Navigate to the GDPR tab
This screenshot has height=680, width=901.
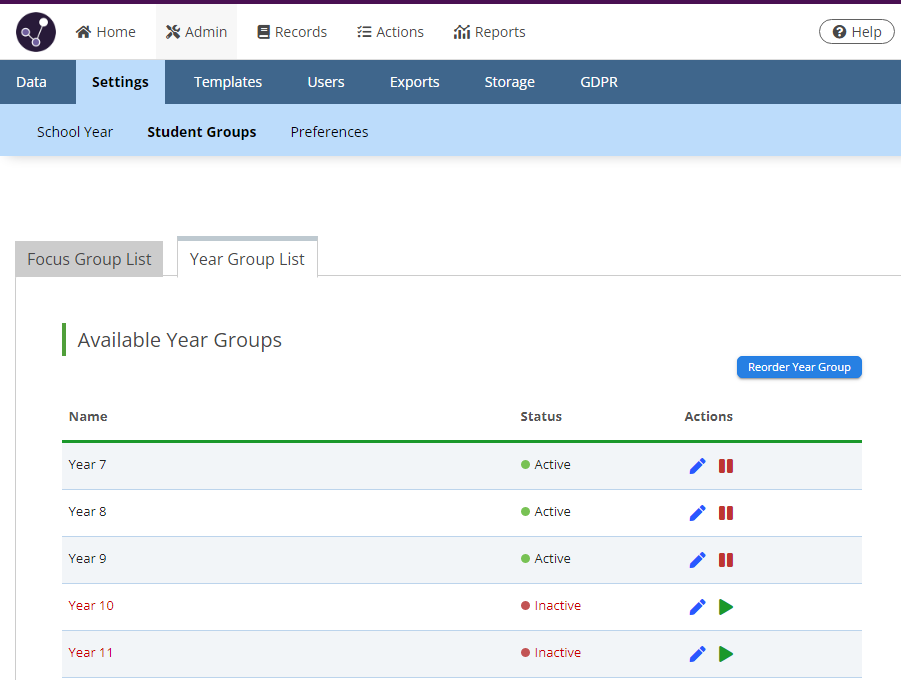[599, 82]
